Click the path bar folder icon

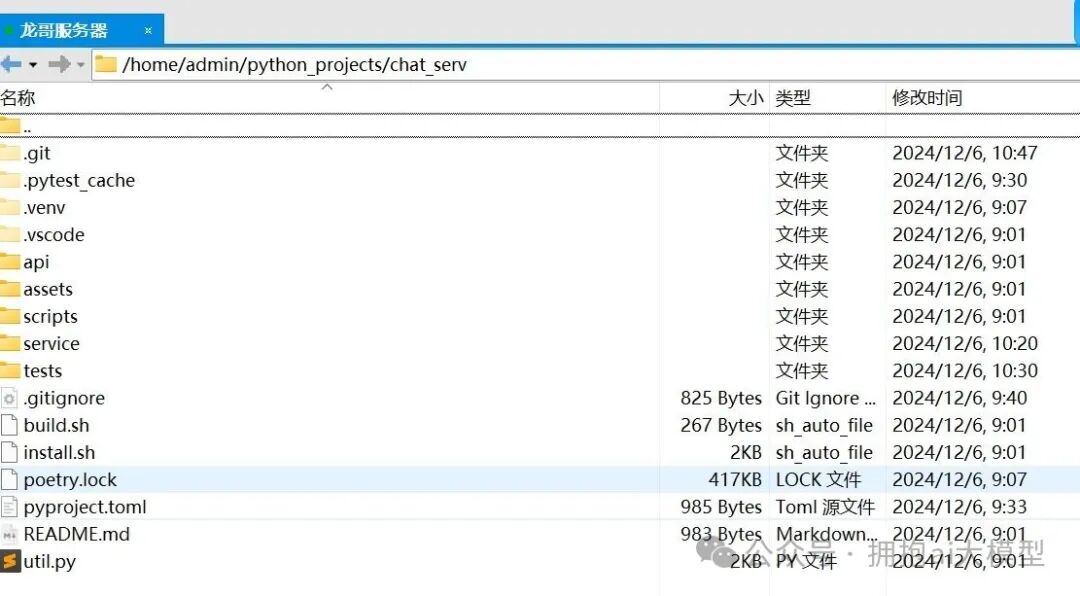[105, 64]
